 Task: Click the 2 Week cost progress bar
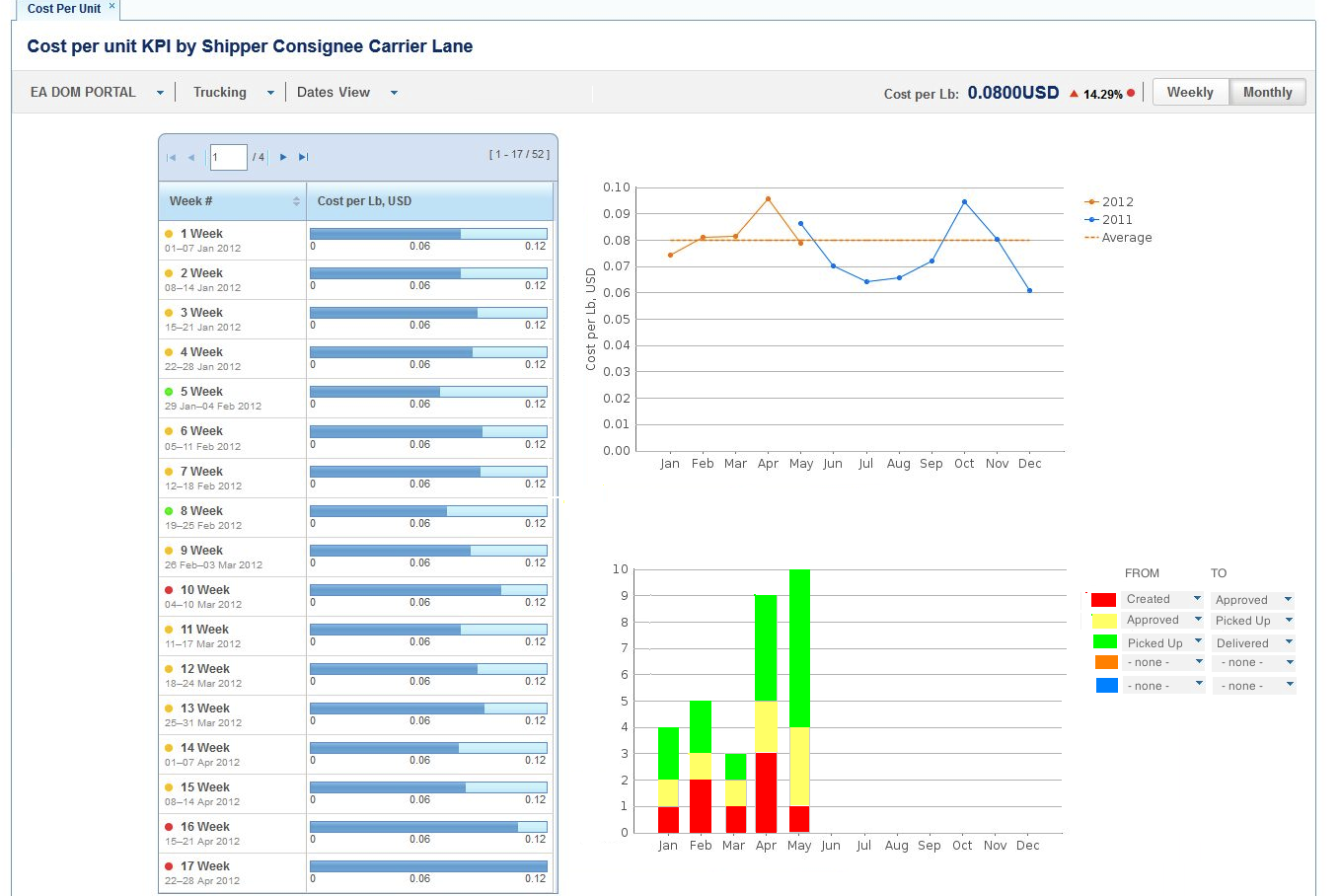[x=428, y=273]
